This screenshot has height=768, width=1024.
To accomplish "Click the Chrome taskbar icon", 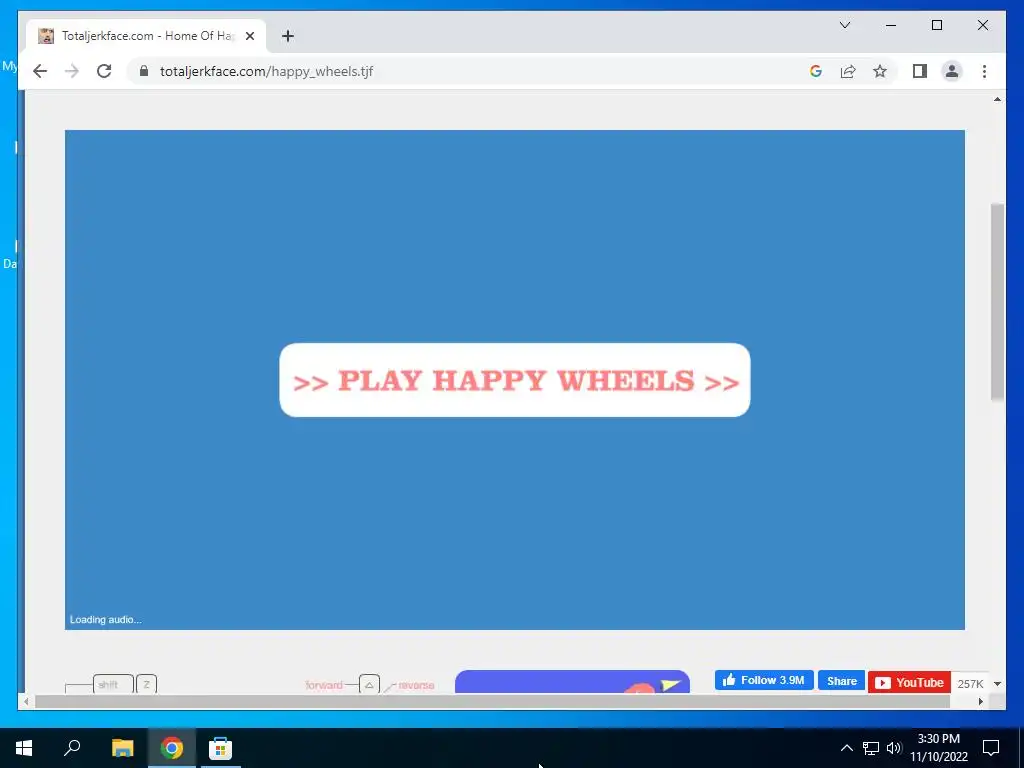I will [172, 748].
